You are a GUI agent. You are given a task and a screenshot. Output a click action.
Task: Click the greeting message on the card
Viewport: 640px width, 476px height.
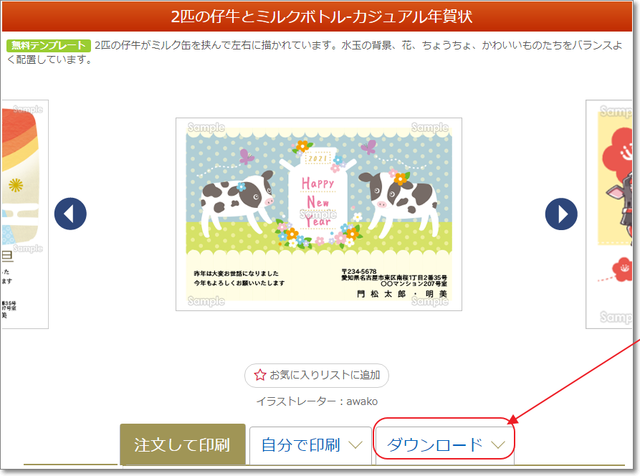pyautogui.click(x=239, y=278)
